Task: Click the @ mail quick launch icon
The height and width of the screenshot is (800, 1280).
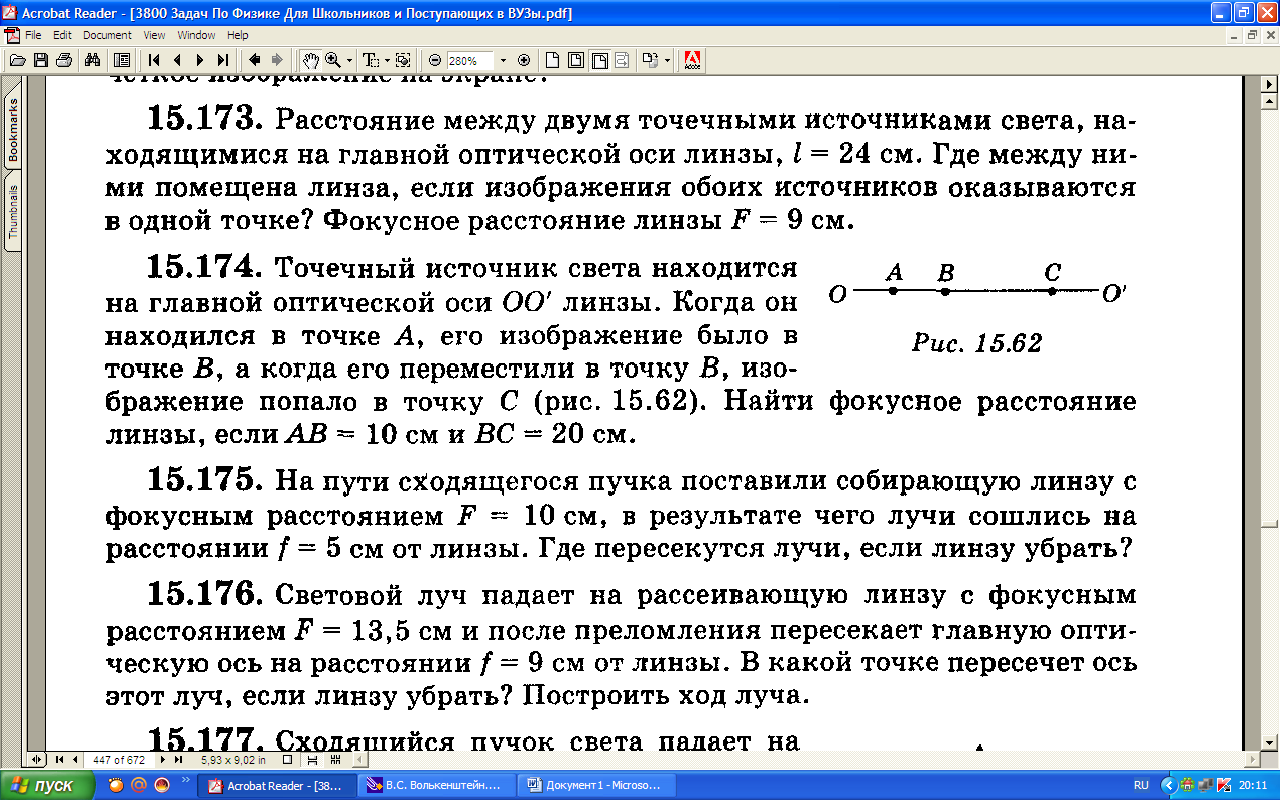Action: [x=139, y=785]
